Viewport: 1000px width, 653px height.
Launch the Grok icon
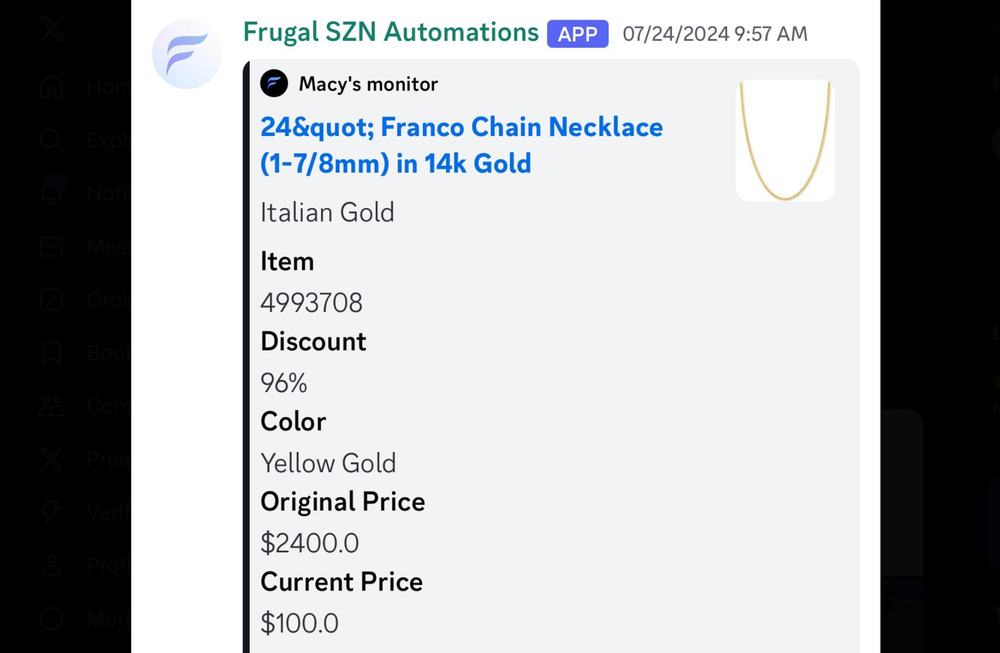pos(50,299)
